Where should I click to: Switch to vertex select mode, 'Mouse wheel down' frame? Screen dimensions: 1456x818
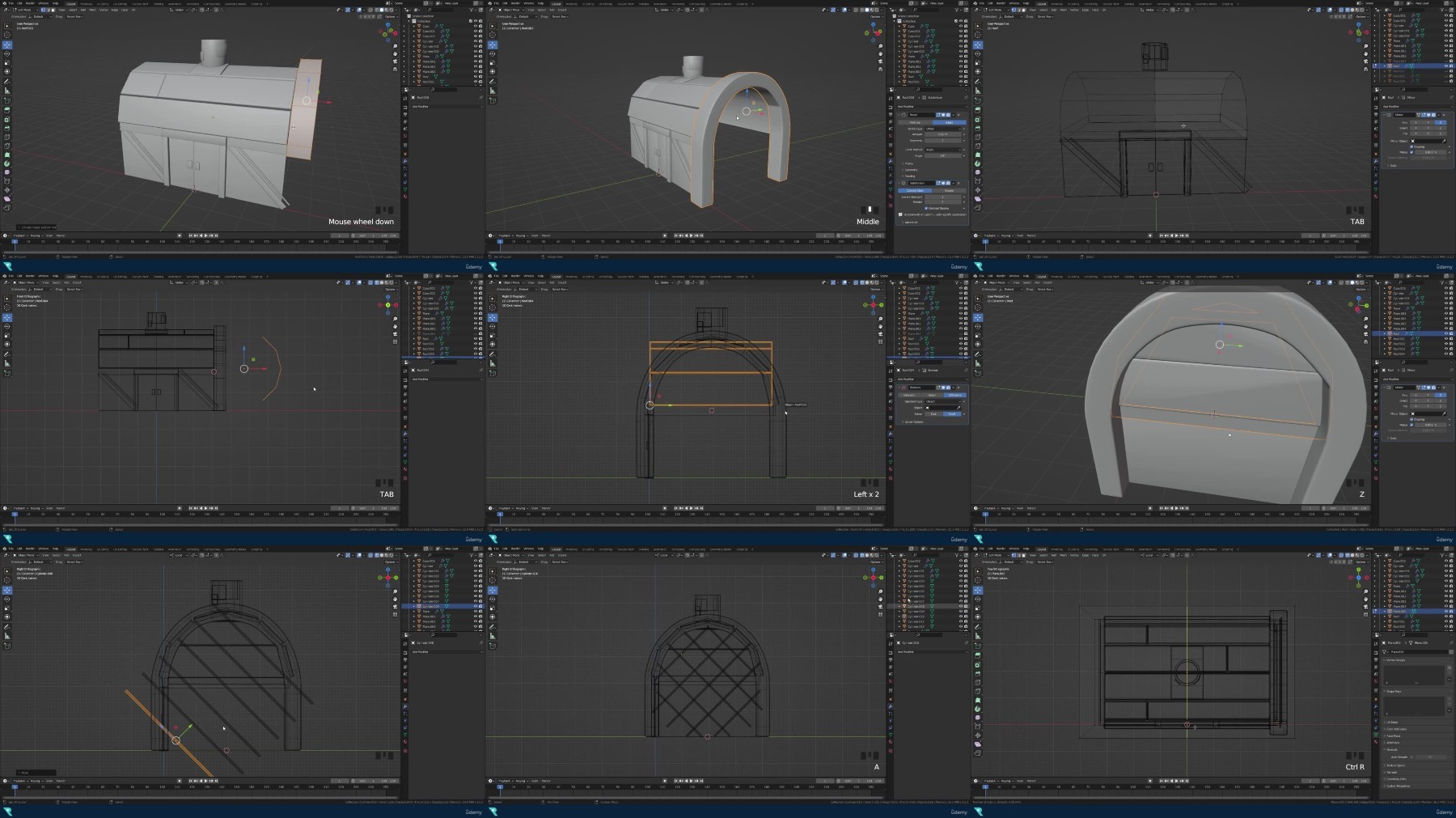43,10
